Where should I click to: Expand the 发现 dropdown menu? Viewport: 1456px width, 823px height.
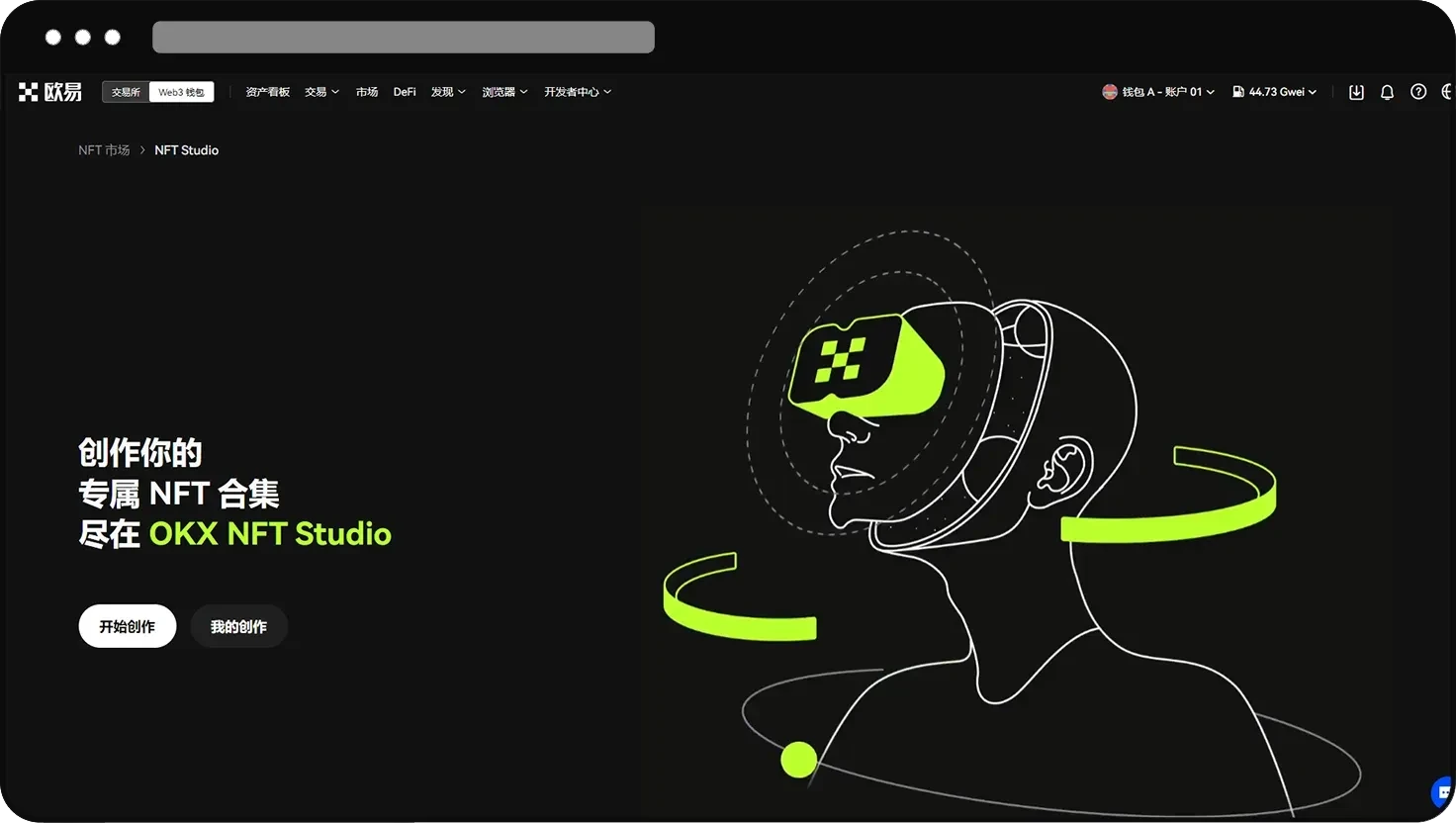point(448,92)
